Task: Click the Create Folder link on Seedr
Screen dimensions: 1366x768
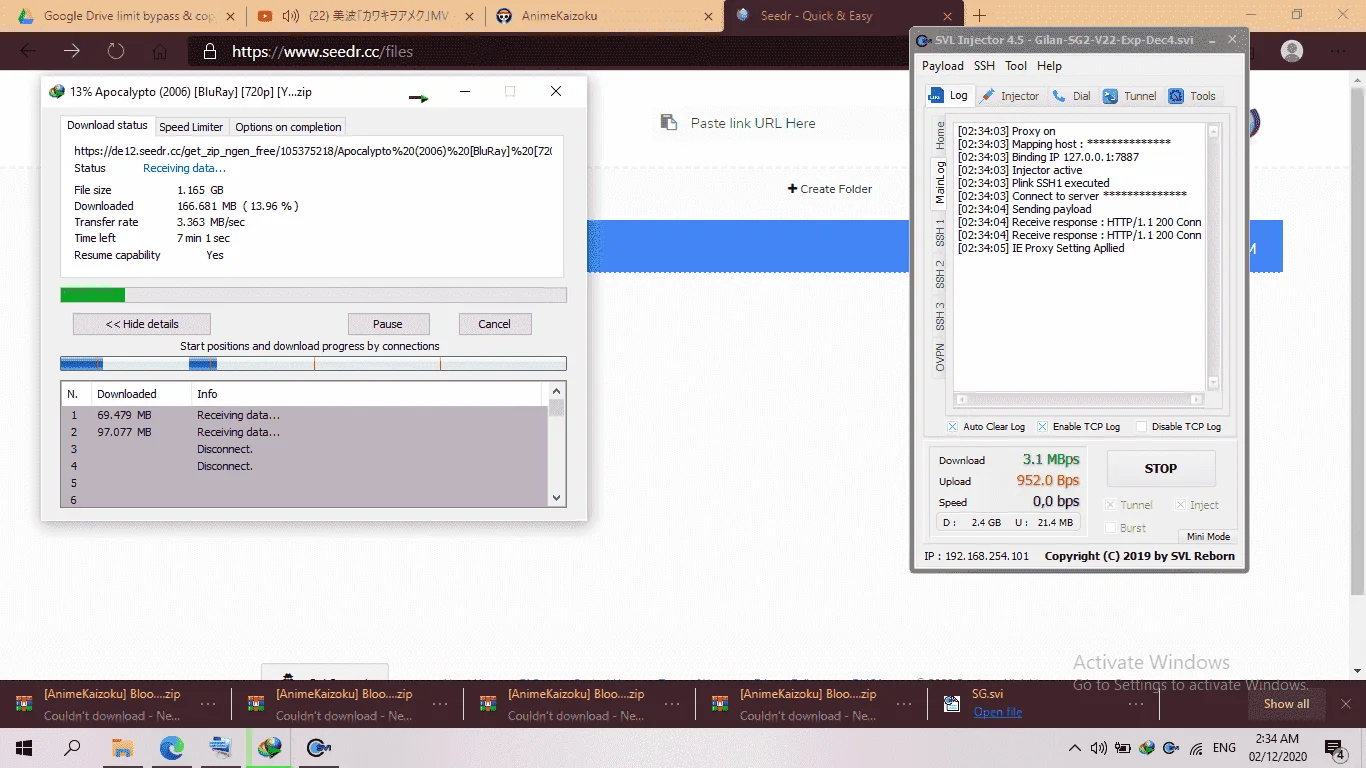Action: point(830,189)
